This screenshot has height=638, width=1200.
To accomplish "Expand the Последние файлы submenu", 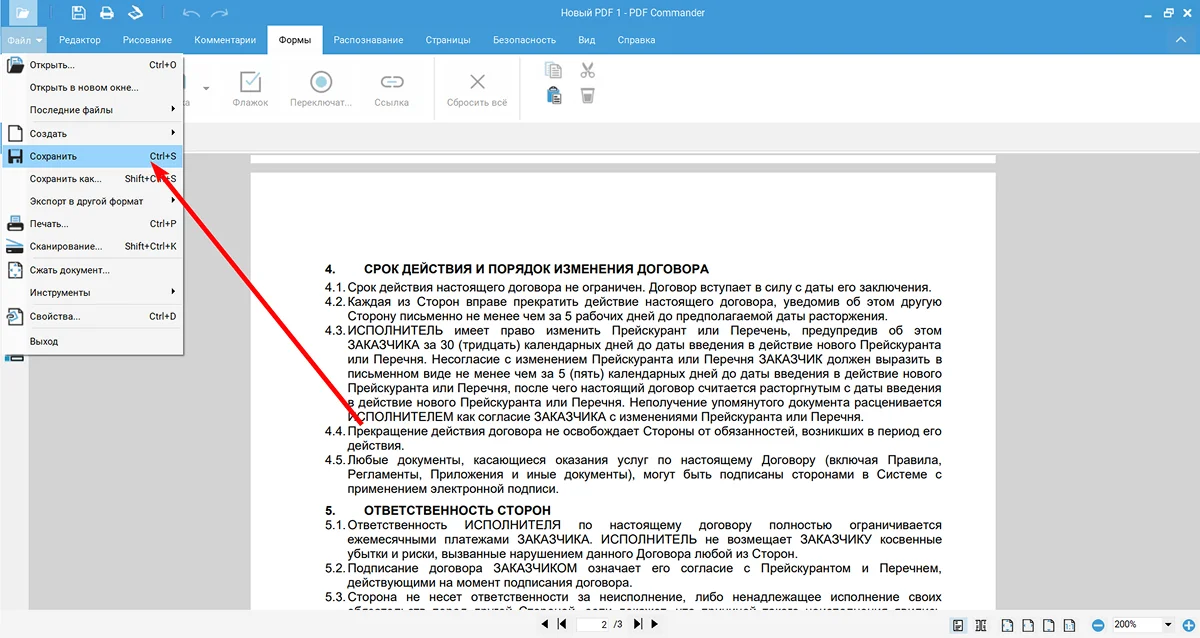I will coord(93,110).
